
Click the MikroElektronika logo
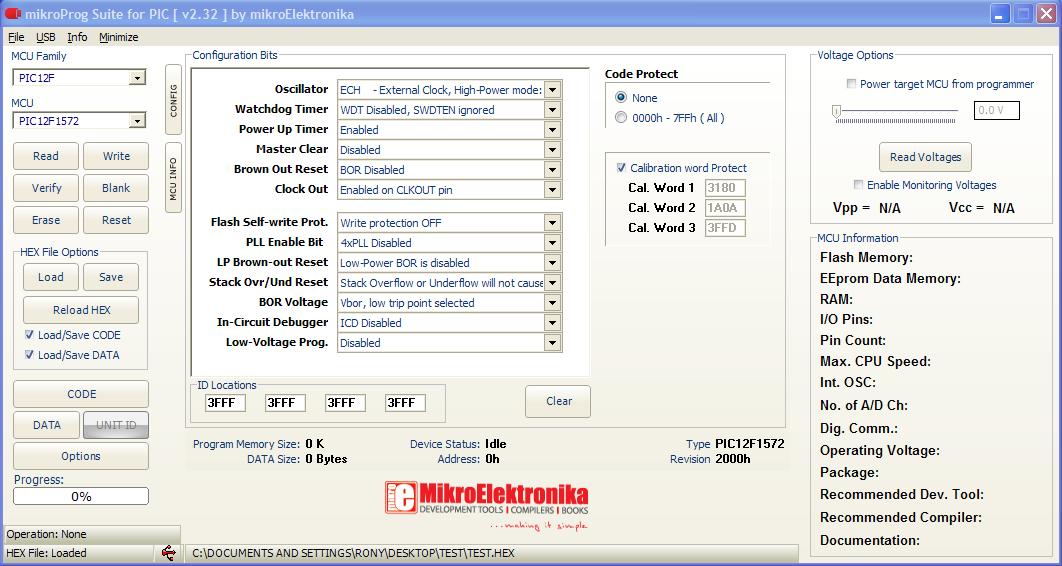tap(486, 506)
